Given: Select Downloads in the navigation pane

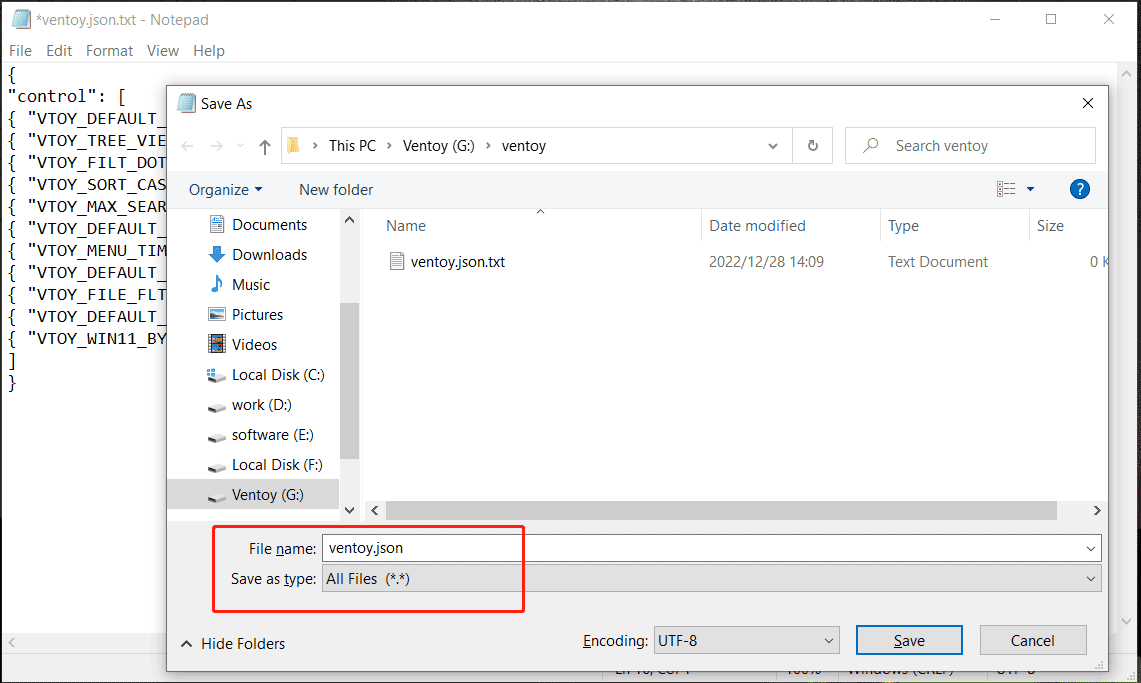Looking at the screenshot, I should 269,255.
